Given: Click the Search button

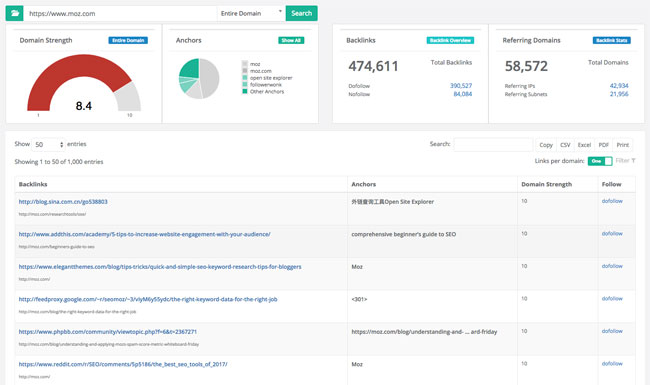Looking at the screenshot, I should [x=301, y=13].
